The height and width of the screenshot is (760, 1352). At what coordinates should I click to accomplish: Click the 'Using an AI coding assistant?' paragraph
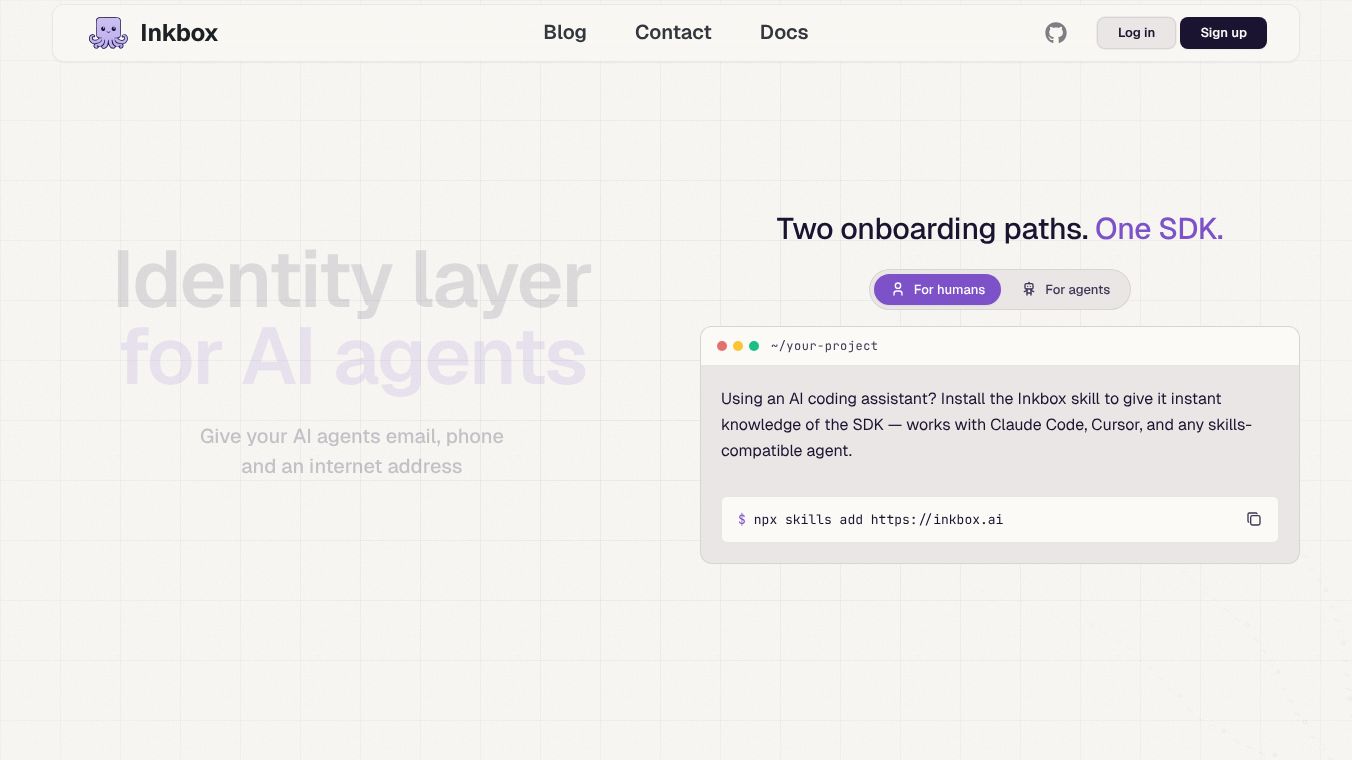986,424
